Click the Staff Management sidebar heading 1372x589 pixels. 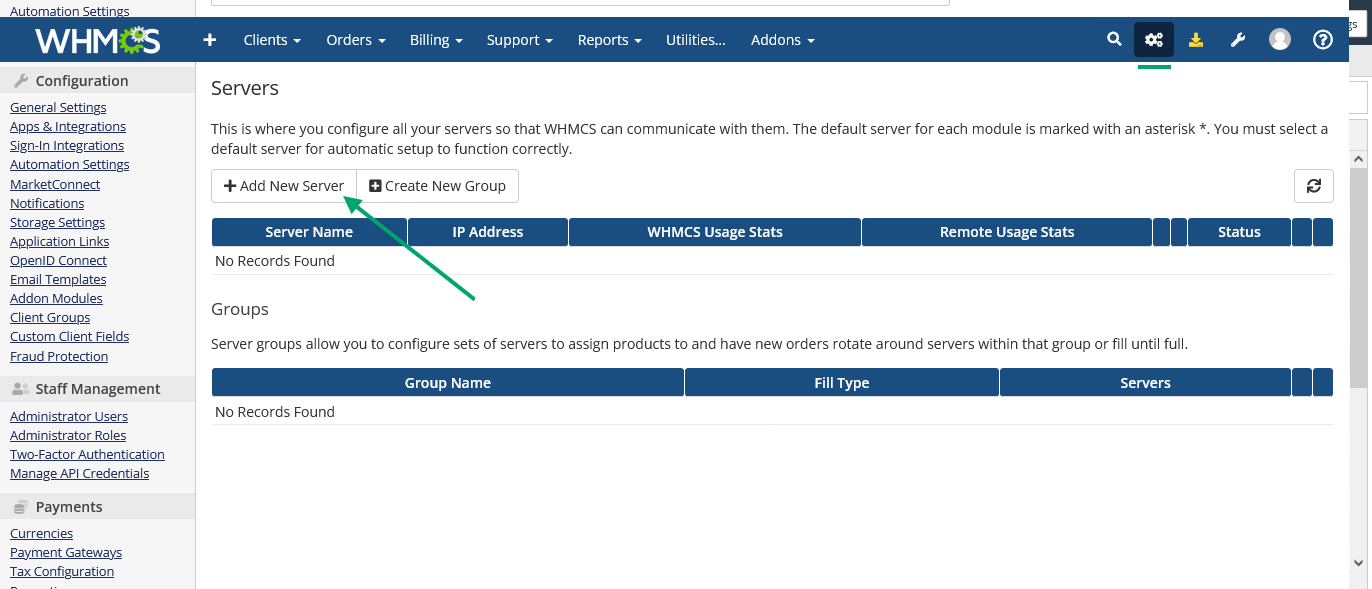pyautogui.click(x=98, y=389)
